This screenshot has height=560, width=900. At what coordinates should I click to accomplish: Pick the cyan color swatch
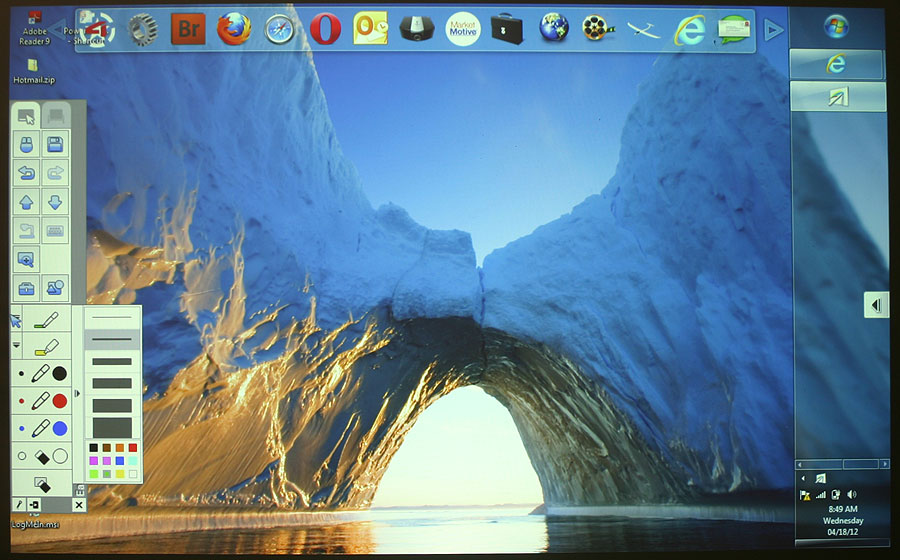(133, 461)
